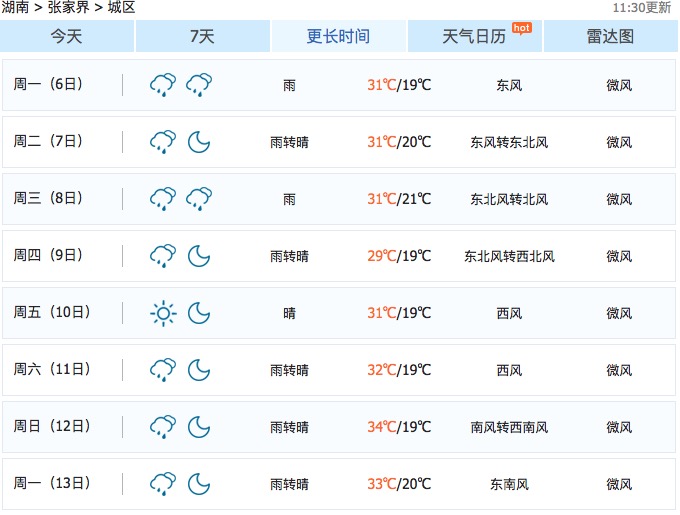Click 城区 in breadcrumb
This screenshot has width=680, height=515.
(x=121, y=7)
